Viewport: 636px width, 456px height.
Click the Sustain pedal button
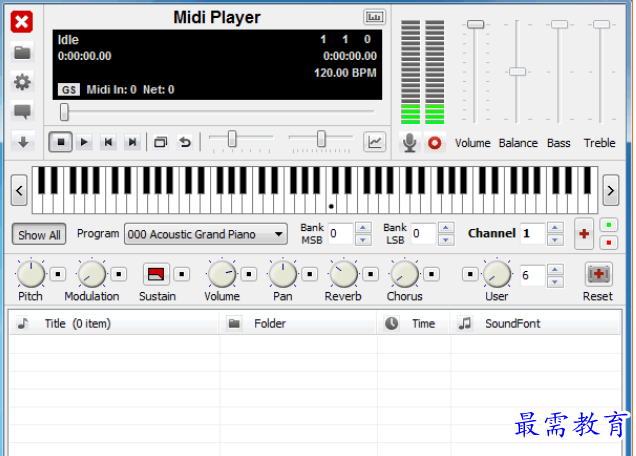pos(156,274)
